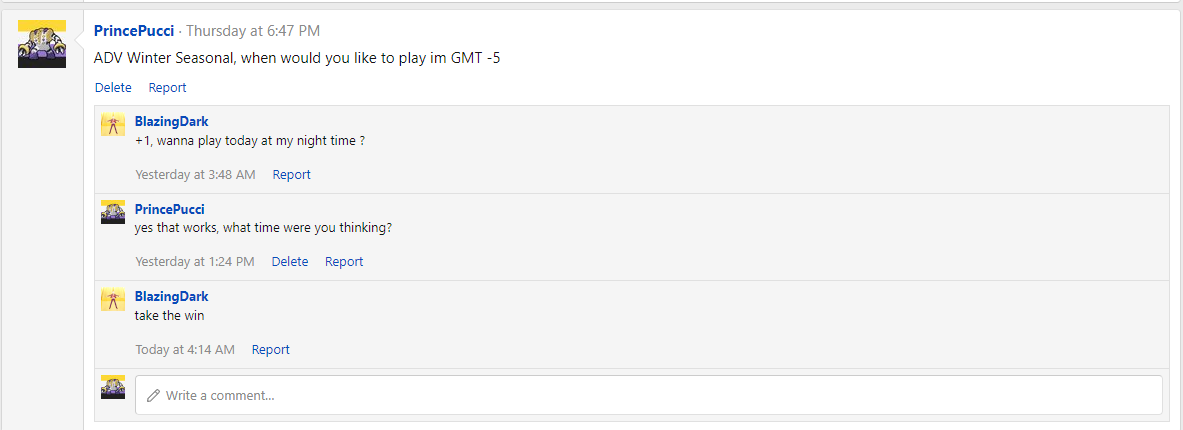1183x430 pixels.
Task: Report the '+1, wanna play today' comment
Action: (x=291, y=174)
